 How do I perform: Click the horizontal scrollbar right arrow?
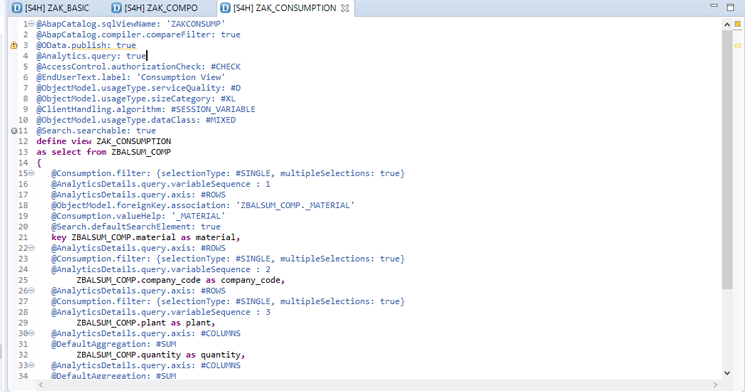coord(715,385)
